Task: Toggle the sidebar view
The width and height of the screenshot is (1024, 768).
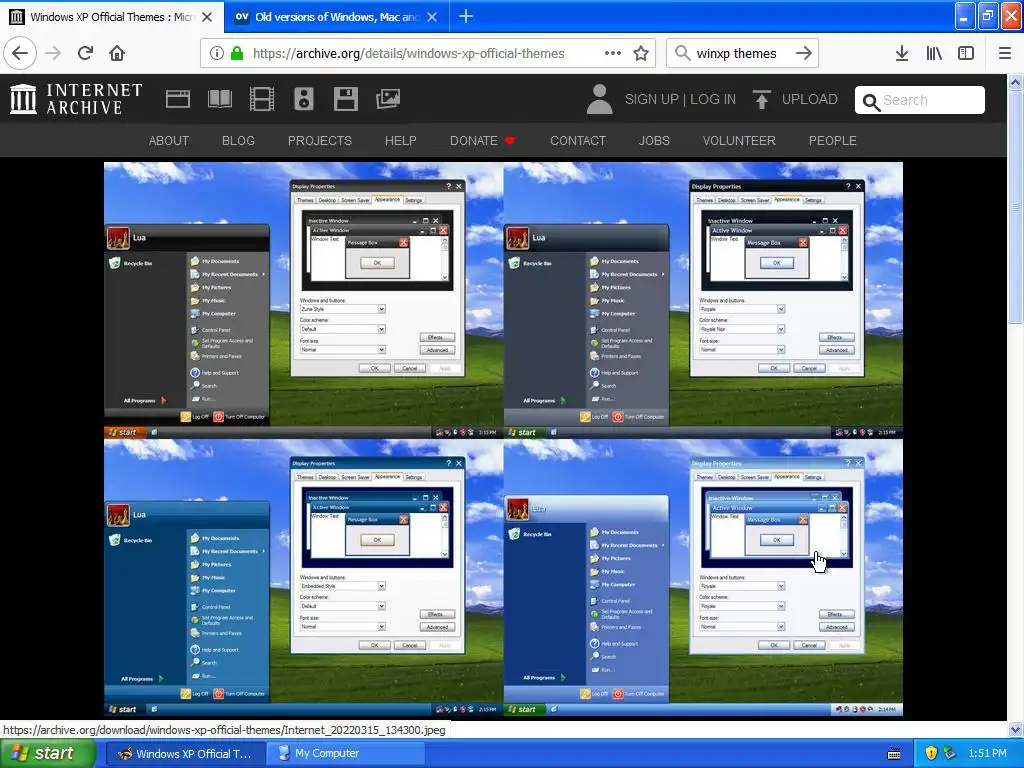Action: click(966, 54)
